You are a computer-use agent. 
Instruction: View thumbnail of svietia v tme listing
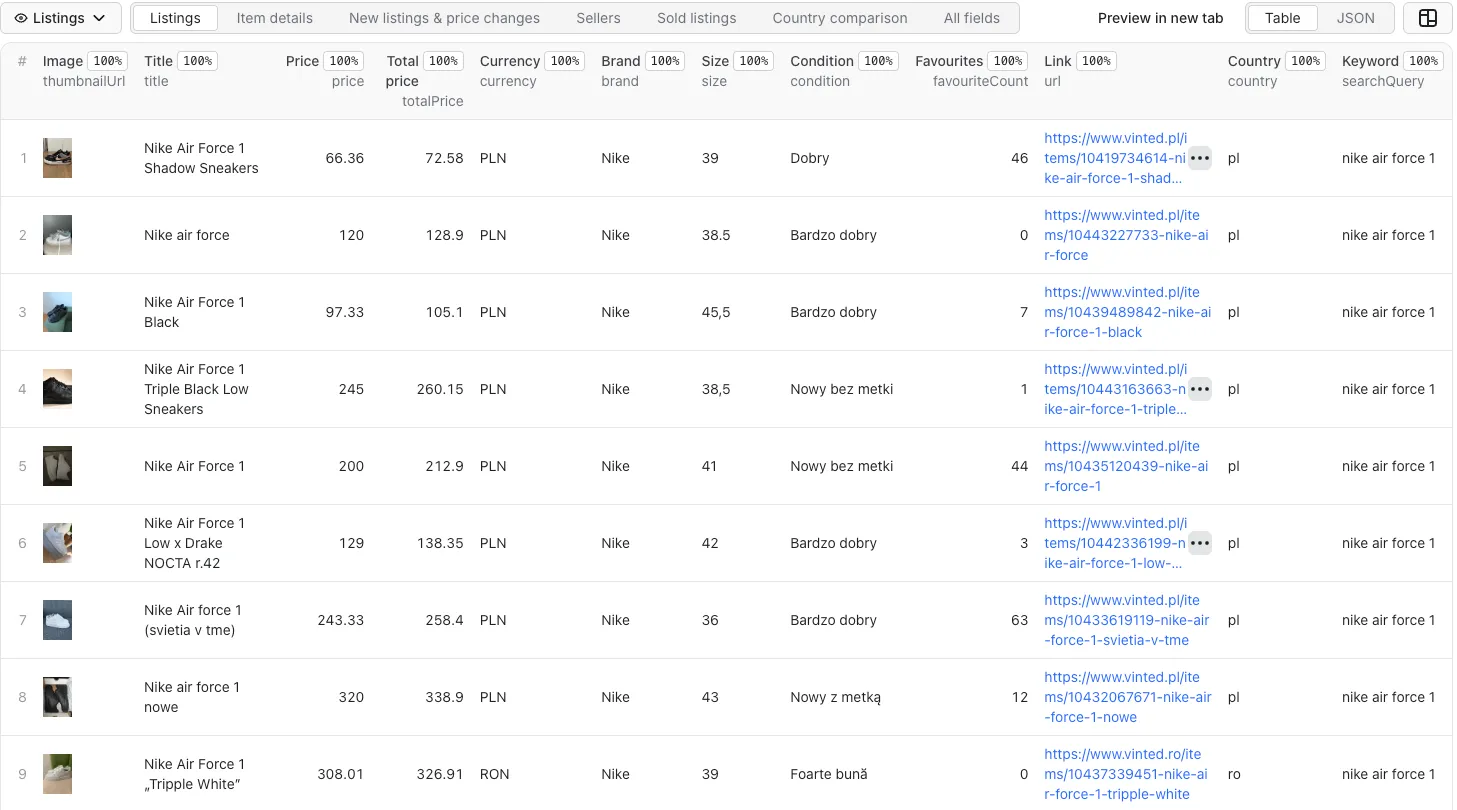tap(57, 620)
